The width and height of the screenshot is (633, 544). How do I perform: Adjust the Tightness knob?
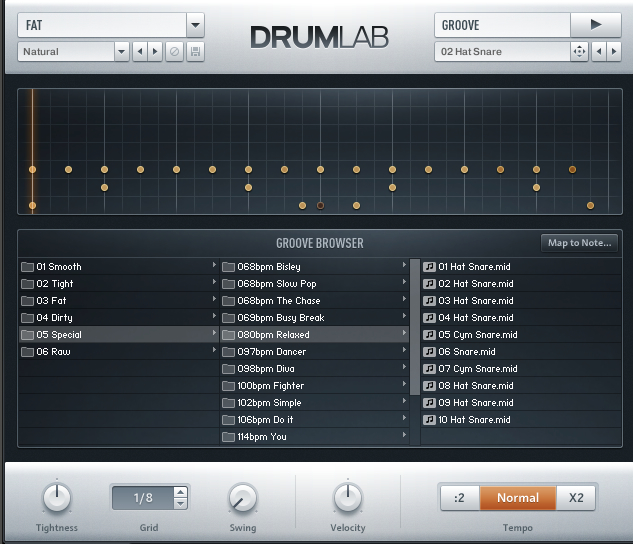57,498
